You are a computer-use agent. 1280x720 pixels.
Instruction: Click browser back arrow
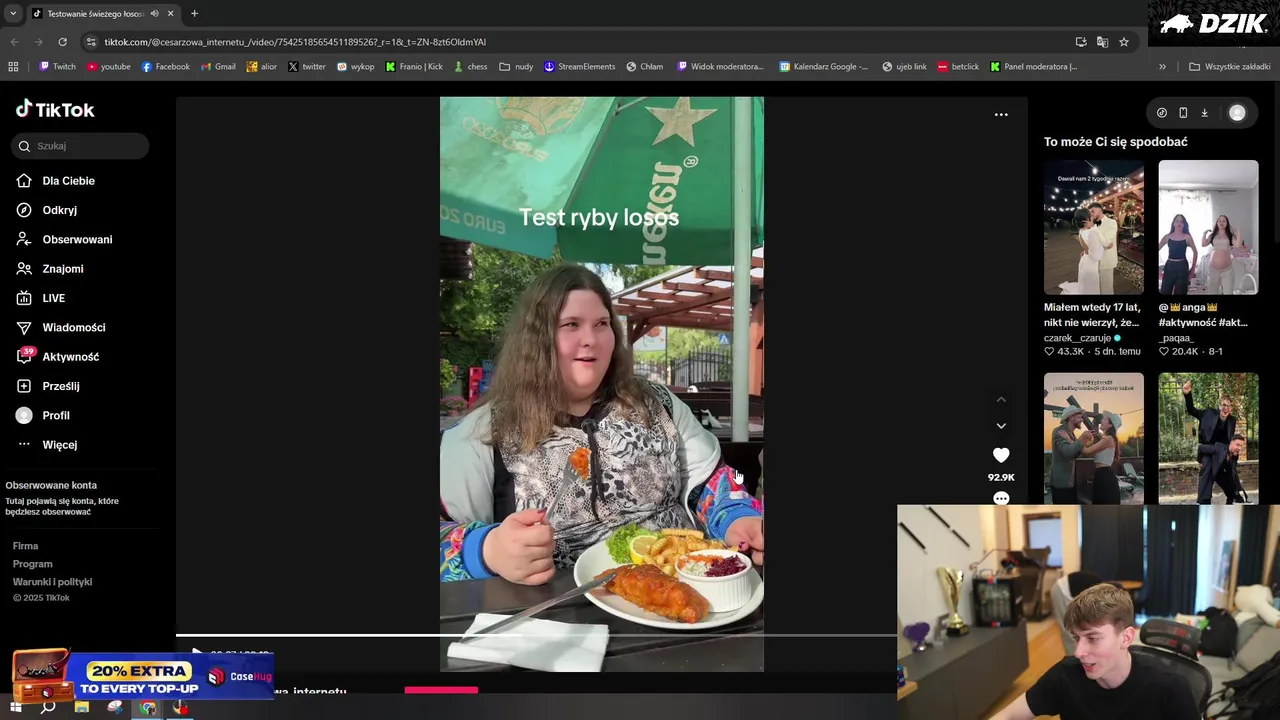[14, 42]
